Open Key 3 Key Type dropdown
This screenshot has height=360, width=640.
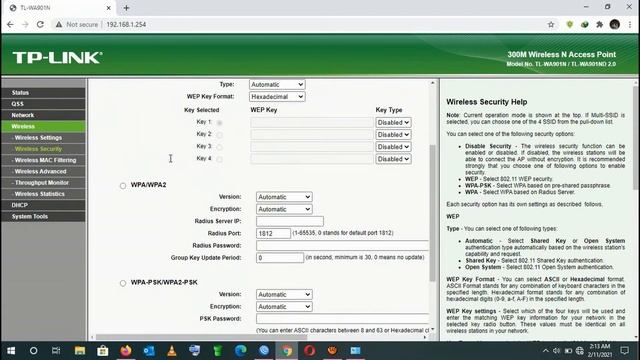click(x=393, y=147)
